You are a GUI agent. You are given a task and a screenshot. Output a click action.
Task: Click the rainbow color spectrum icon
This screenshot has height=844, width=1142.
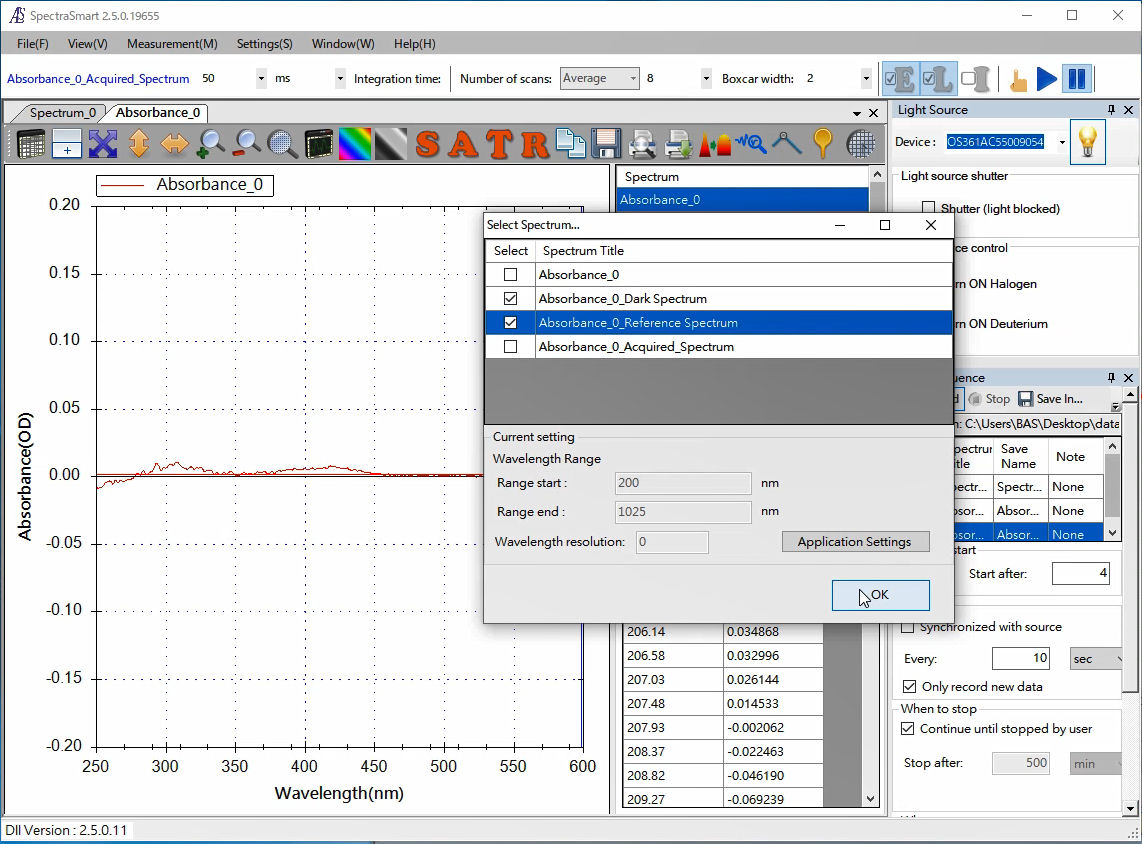point(355,144)
